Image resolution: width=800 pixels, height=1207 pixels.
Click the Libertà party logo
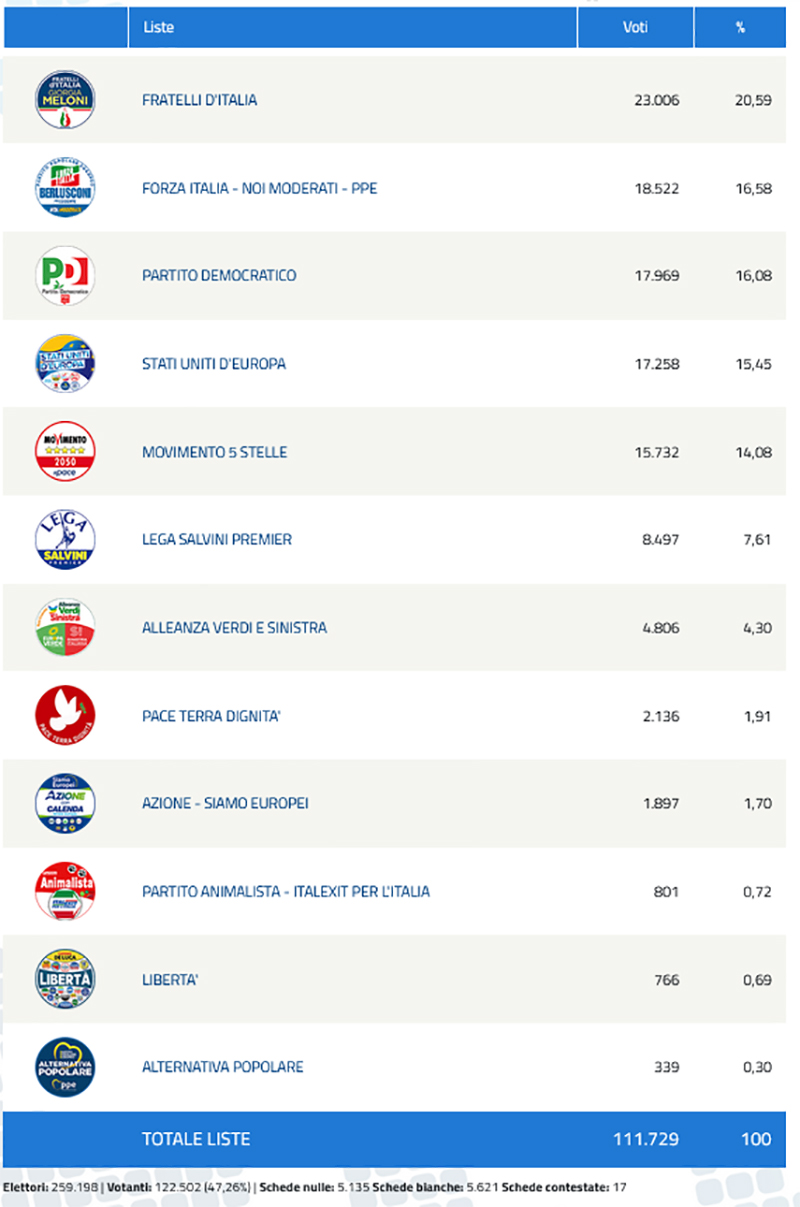point(65,979)
